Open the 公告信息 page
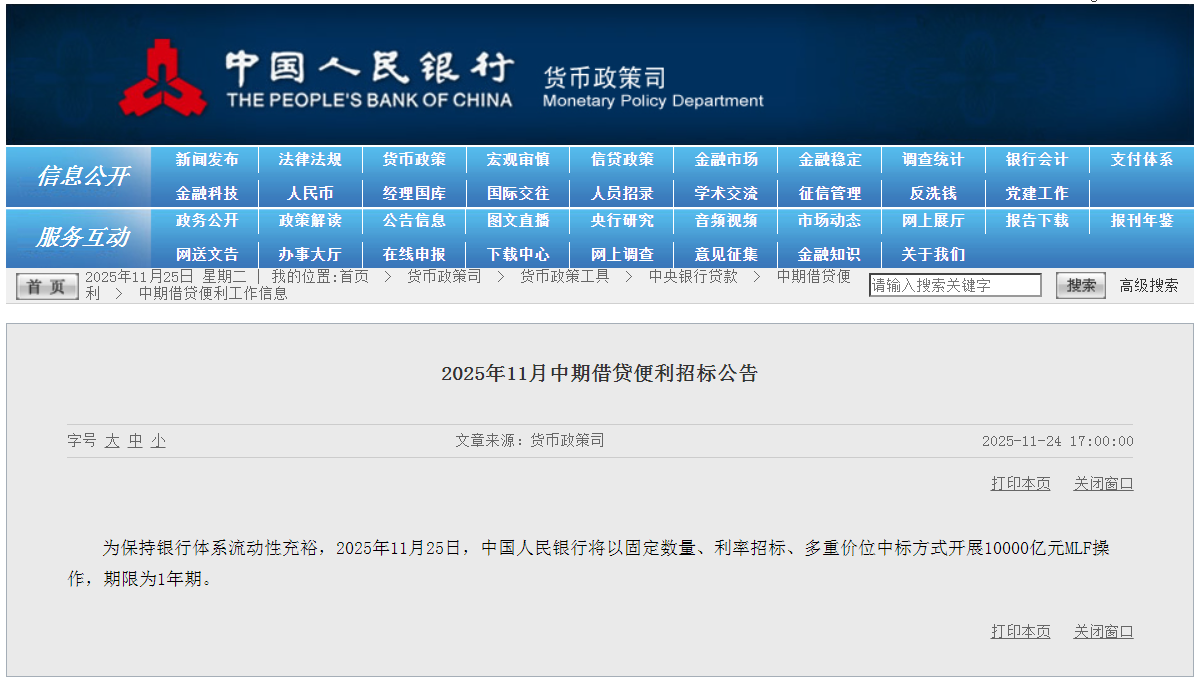 pos(414,221)
